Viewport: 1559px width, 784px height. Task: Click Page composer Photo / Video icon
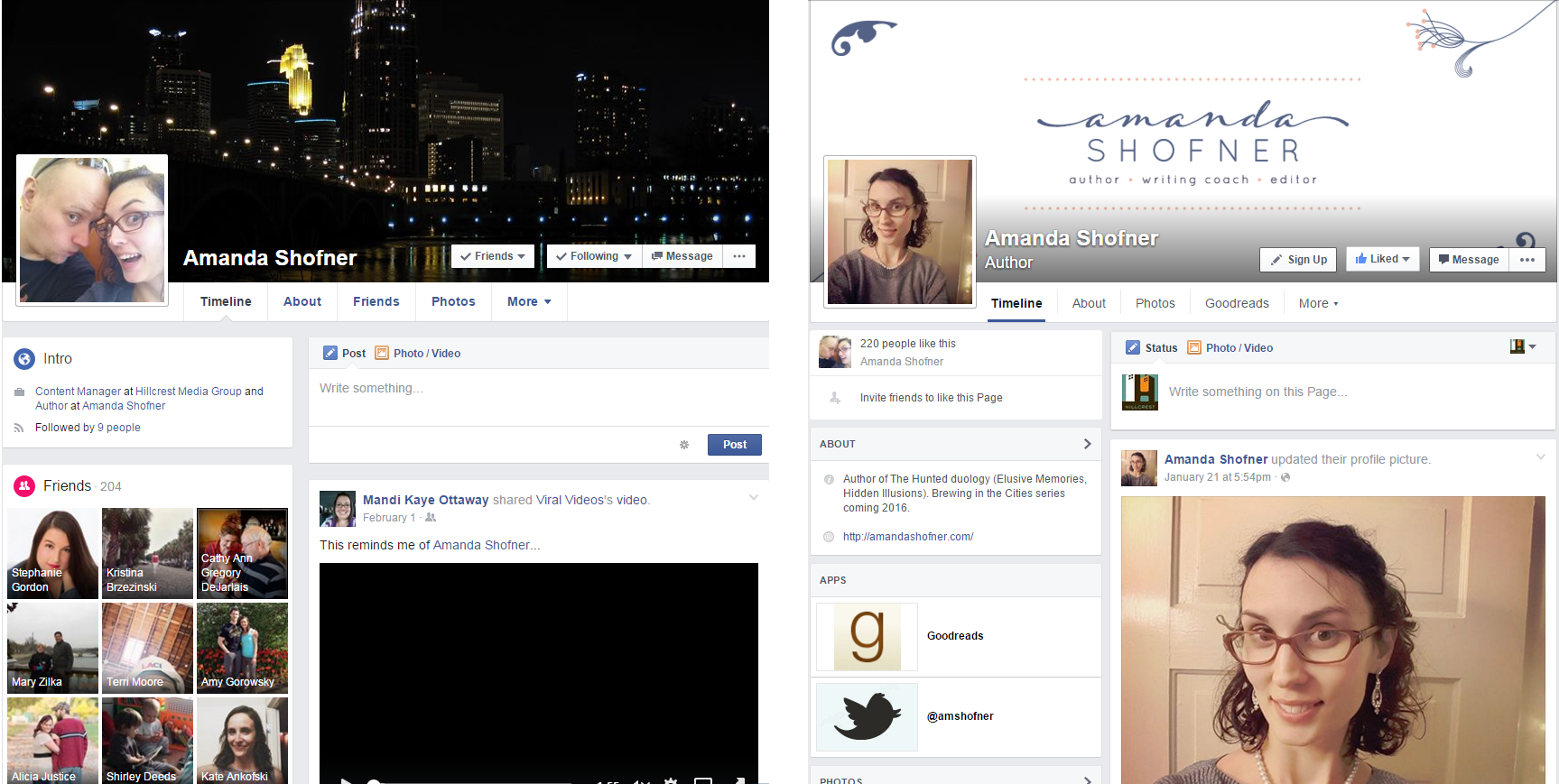(x=1194, y=348)
